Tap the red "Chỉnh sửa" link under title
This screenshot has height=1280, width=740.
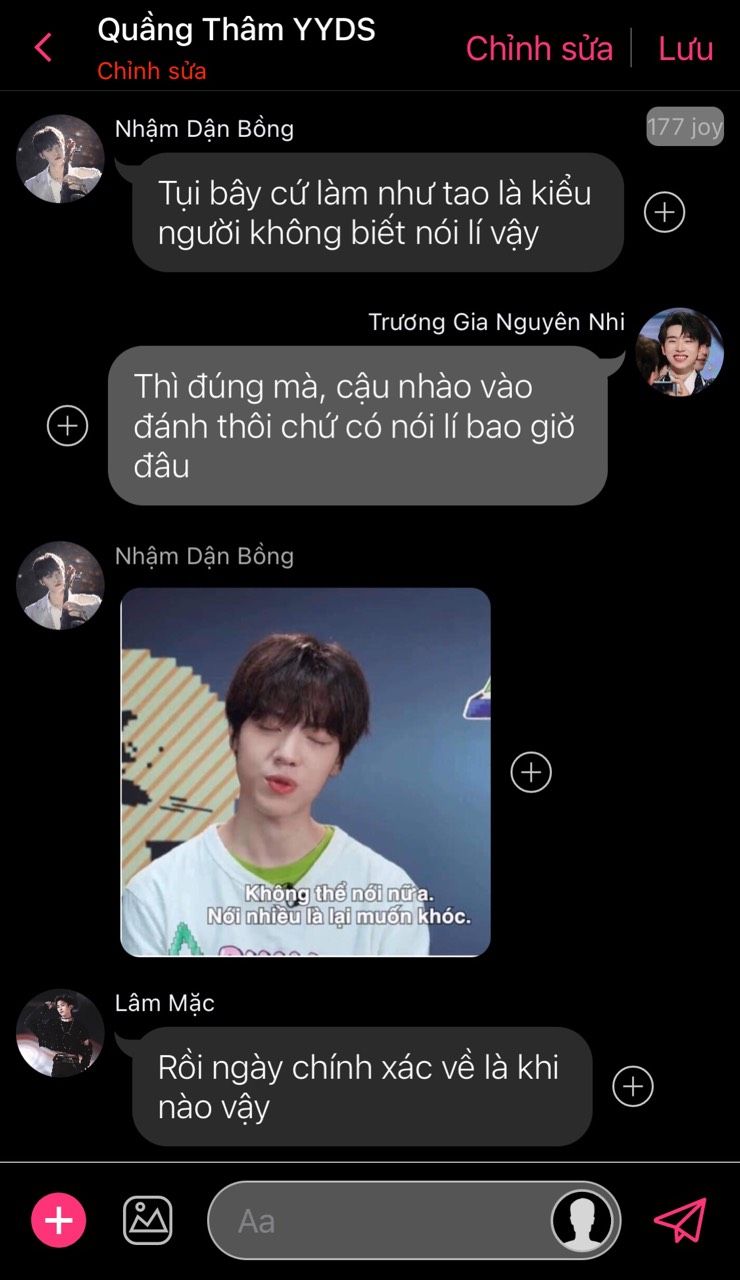(152, 72)
